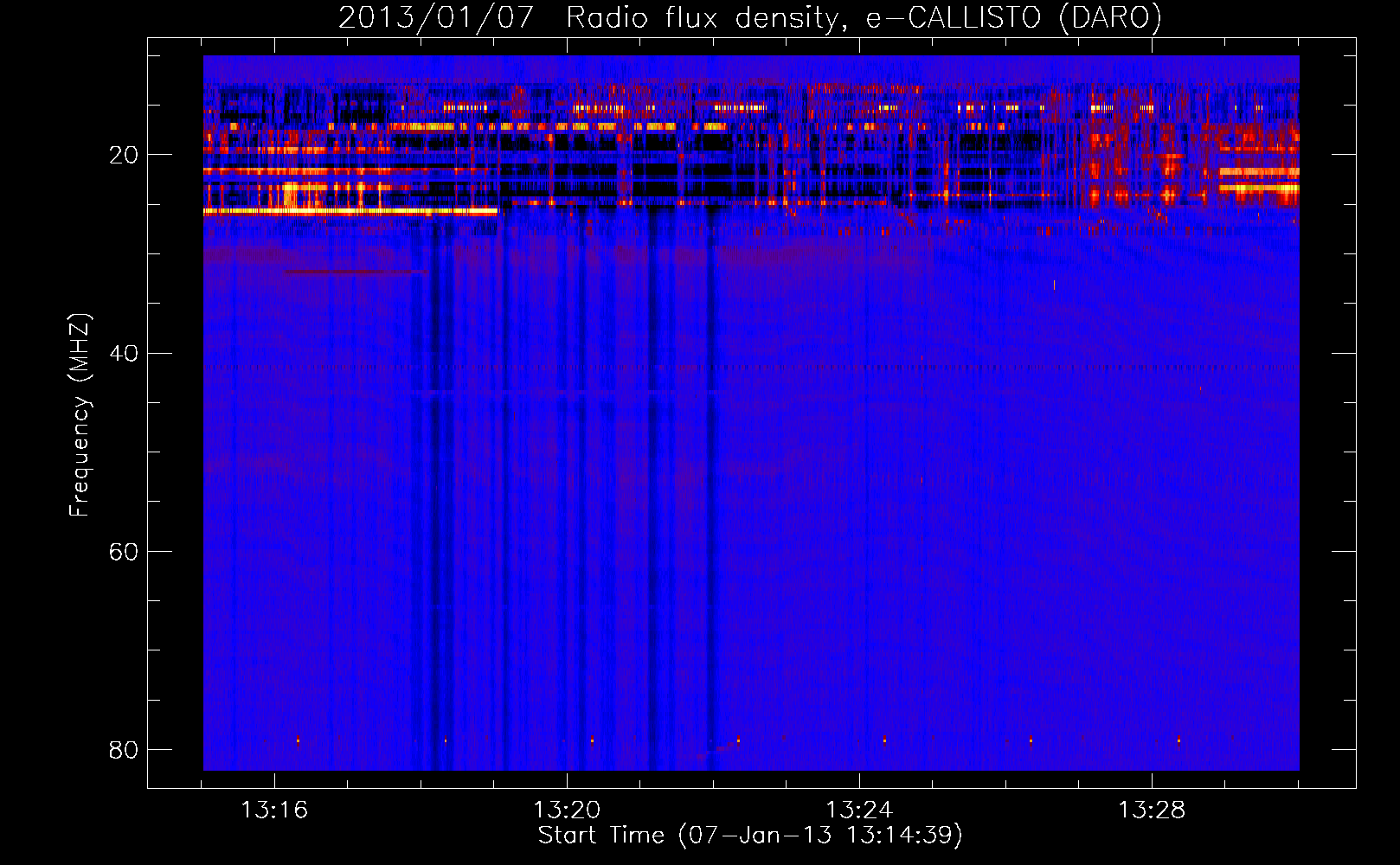Click the 13:24 time tick label
Screen dimensions: 1400x865
pyautogui.click(x=859, y=811)
